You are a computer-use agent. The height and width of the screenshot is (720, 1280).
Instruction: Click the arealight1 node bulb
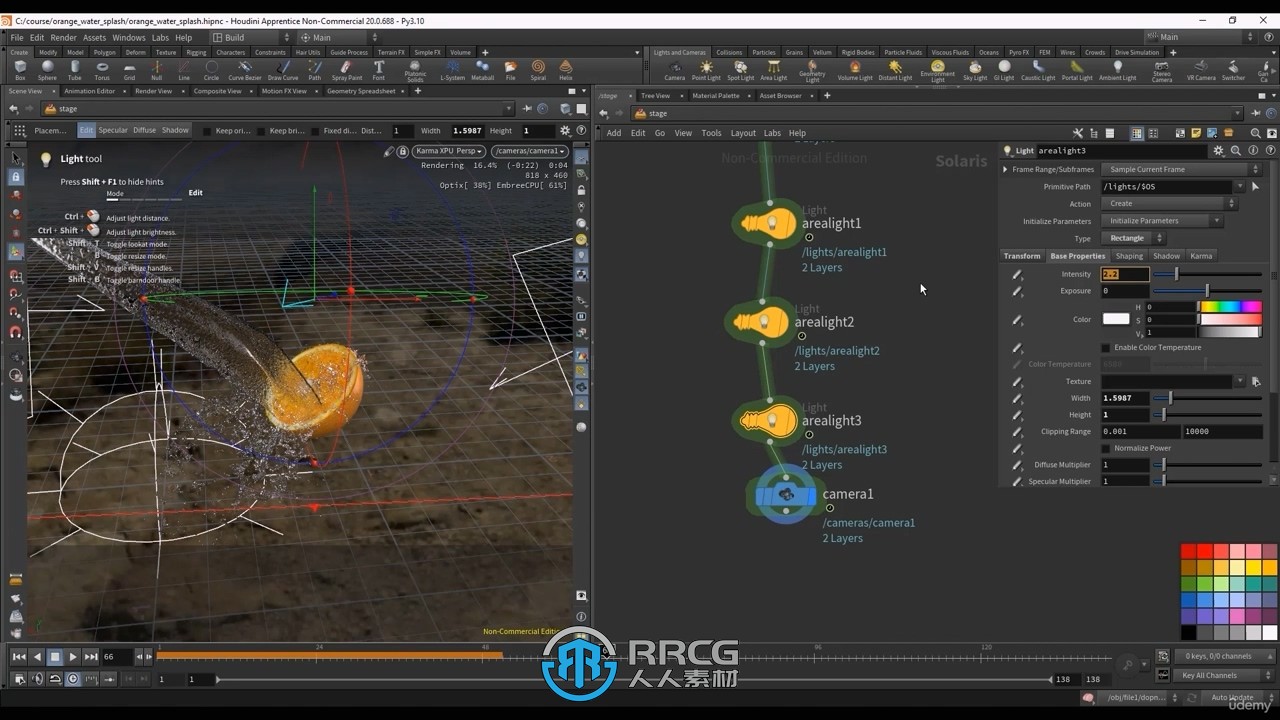[767, 223]
